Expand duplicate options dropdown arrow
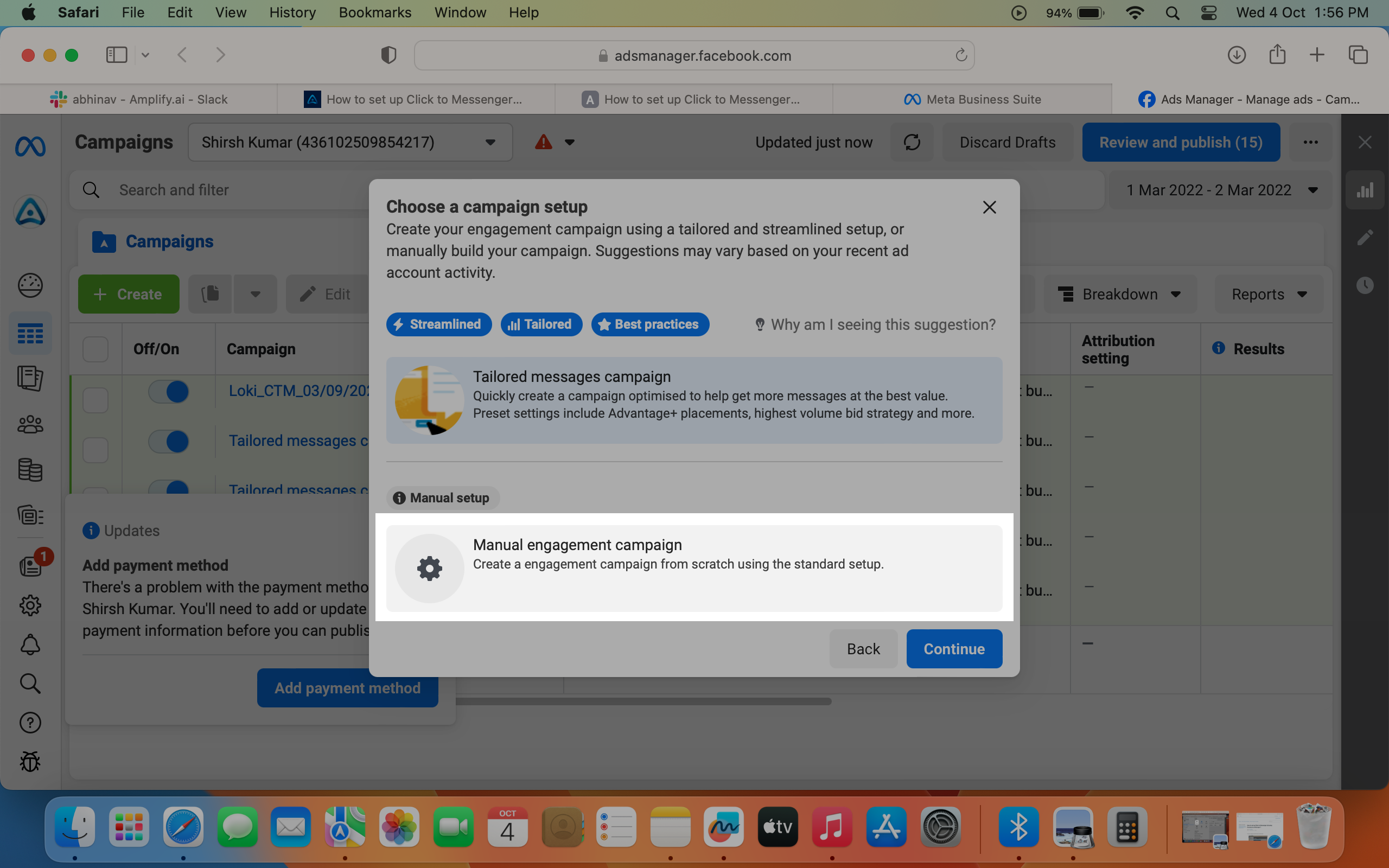The image size is (1389, 868). 256,294
